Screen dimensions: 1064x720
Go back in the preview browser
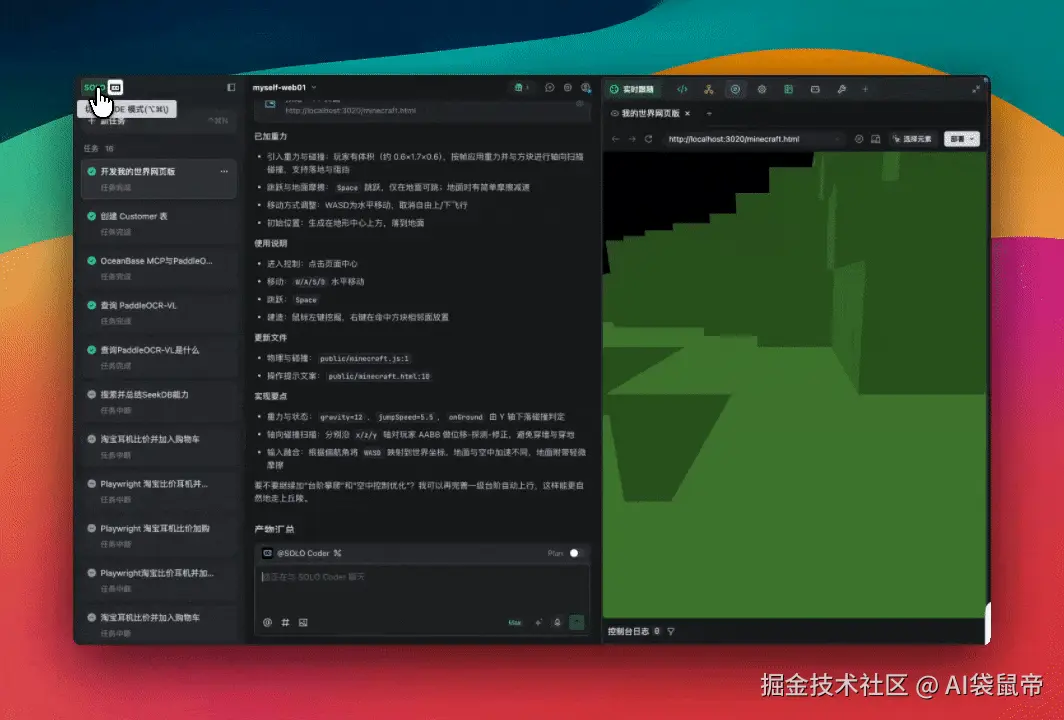(x=615, y=139)
